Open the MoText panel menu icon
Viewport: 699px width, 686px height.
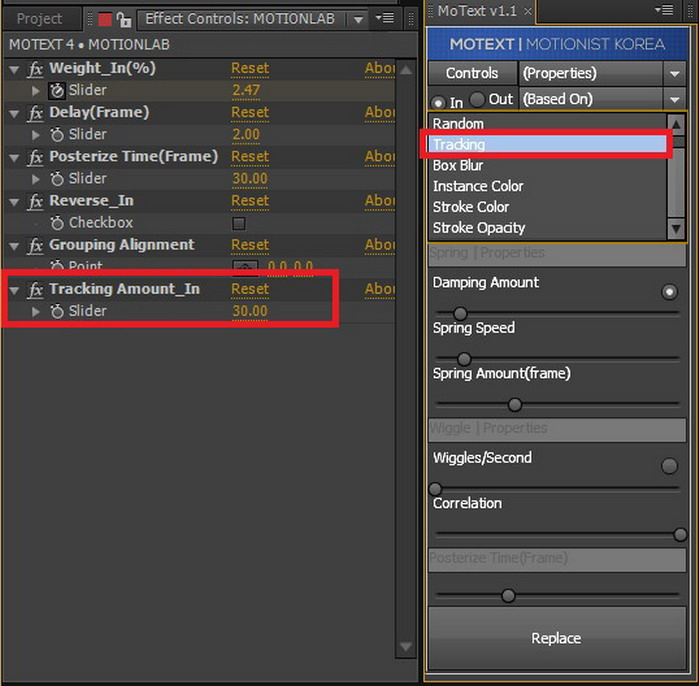click(x=664, y=9)
